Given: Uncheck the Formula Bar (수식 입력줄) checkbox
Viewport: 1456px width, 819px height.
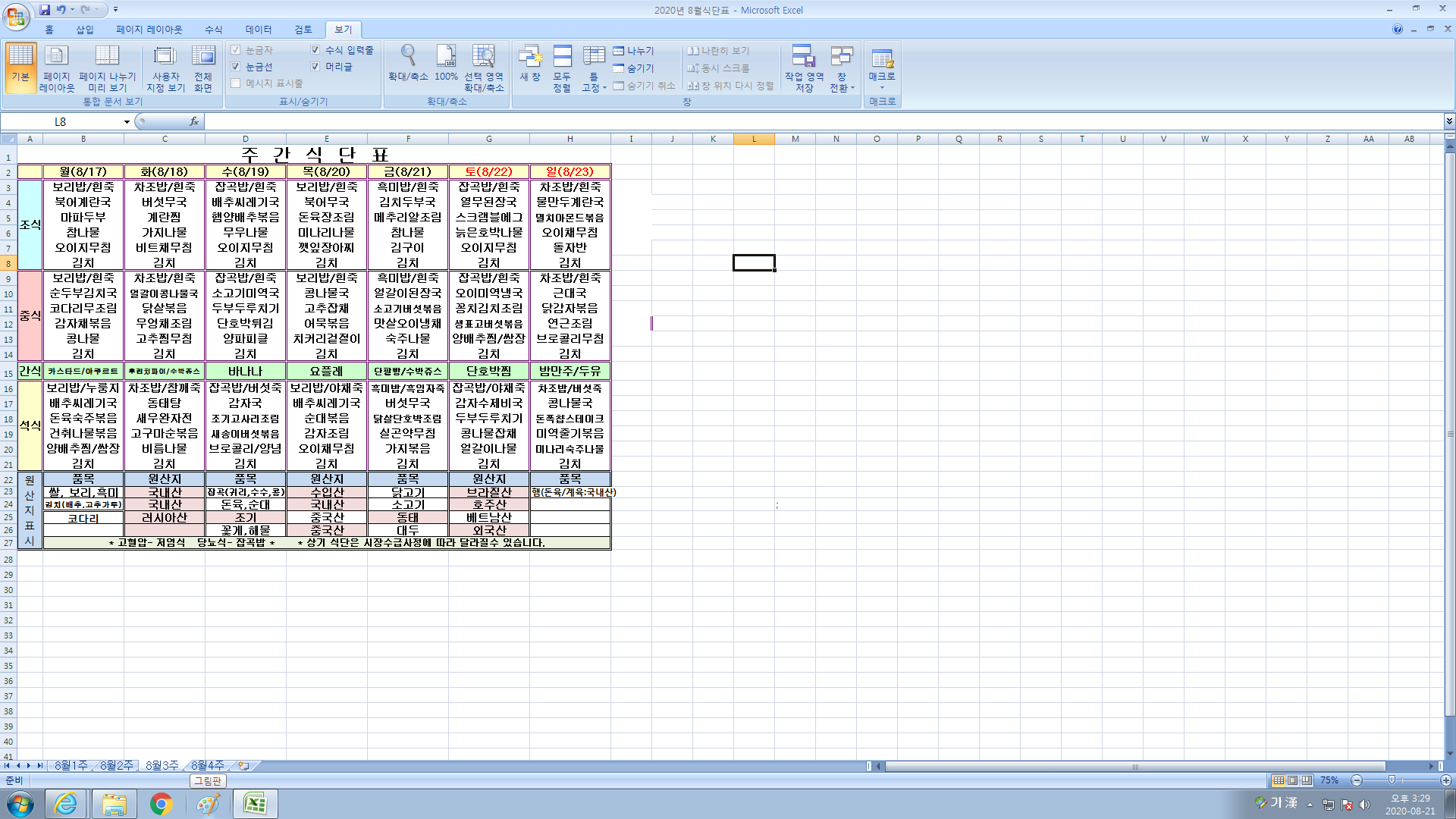Looking at the screenshot, I should pyautogui.click(x=315, y=50).
